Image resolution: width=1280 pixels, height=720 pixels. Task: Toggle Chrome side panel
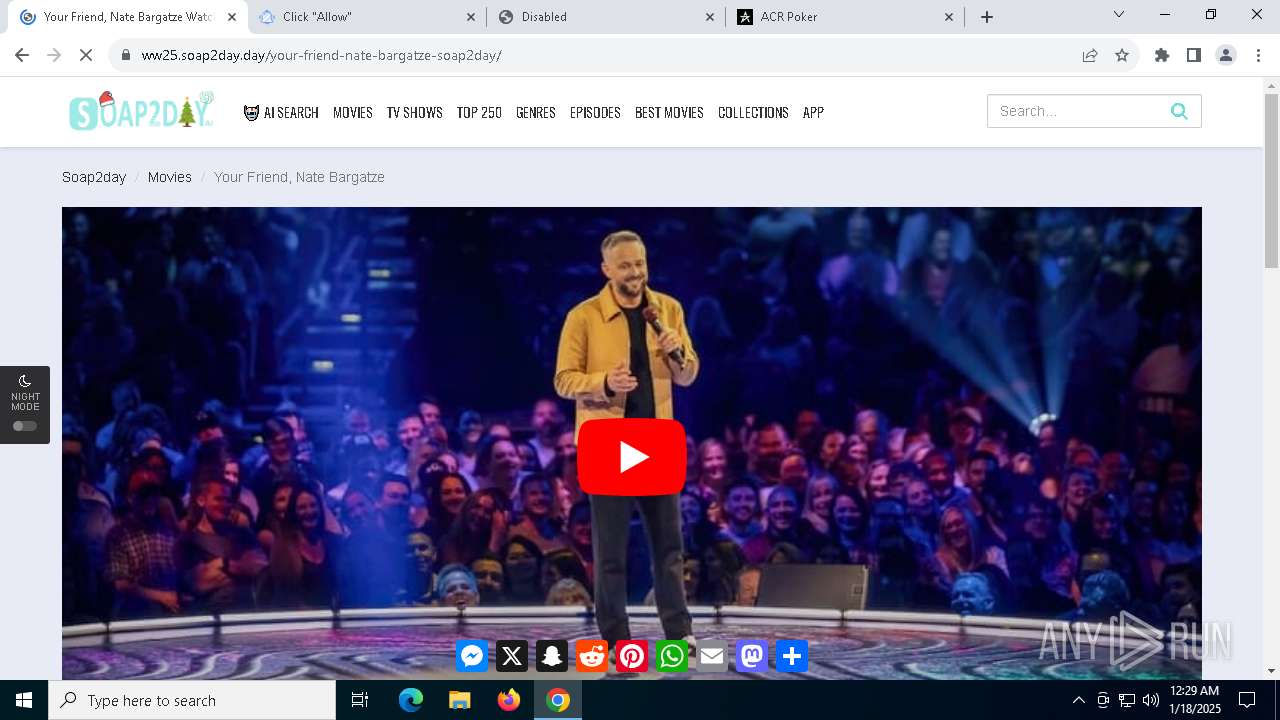pos(1194,55)
